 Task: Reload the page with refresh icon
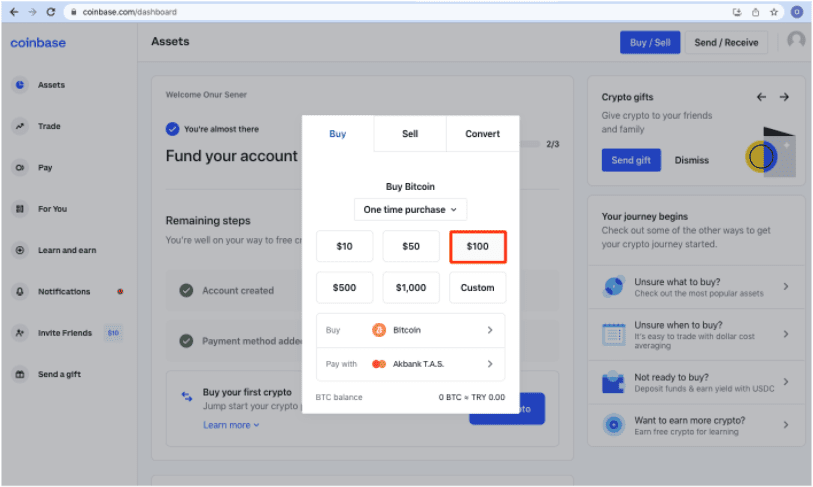(50, 11)
